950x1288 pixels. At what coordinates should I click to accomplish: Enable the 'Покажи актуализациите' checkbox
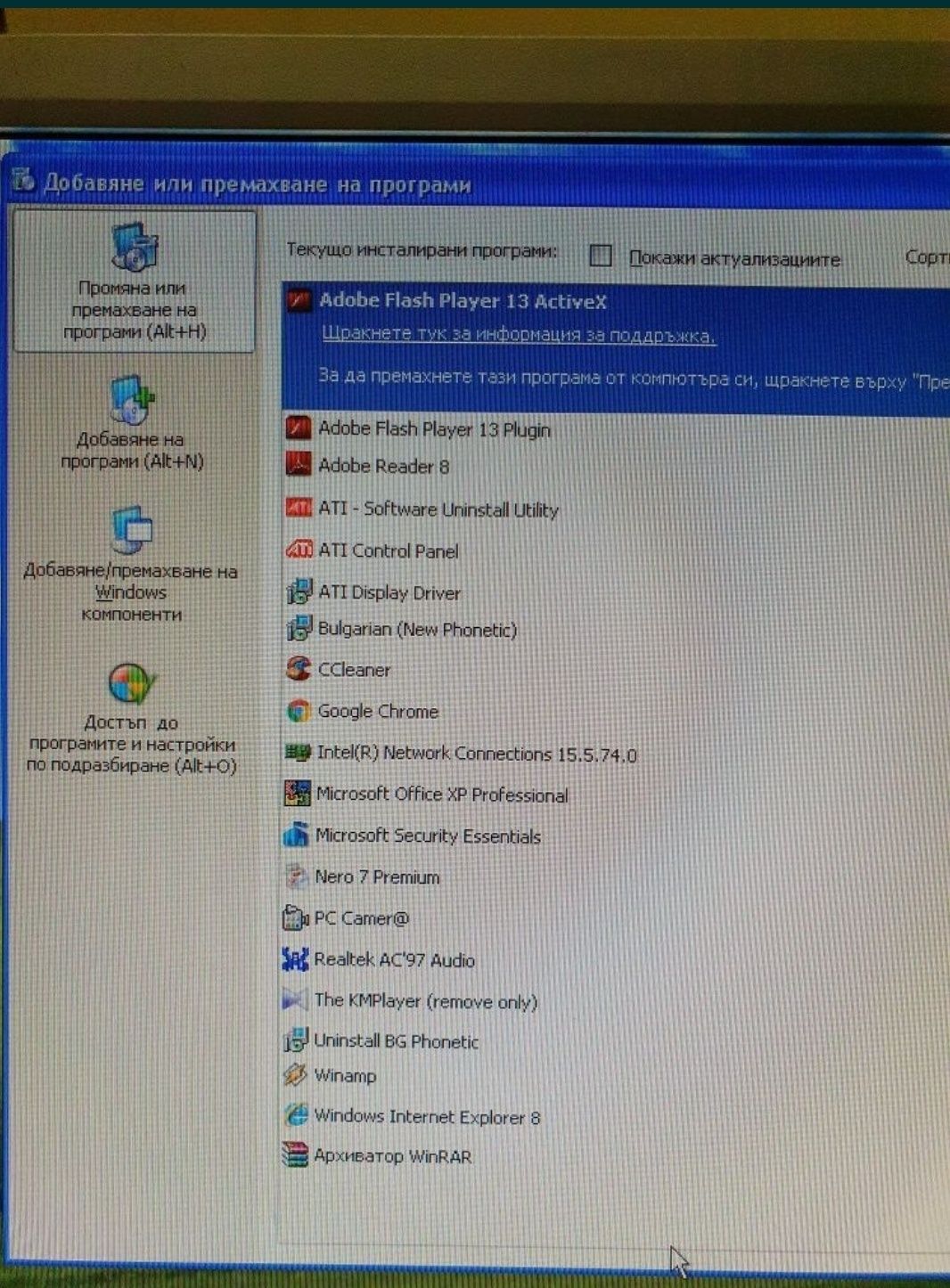click(601, 257)
